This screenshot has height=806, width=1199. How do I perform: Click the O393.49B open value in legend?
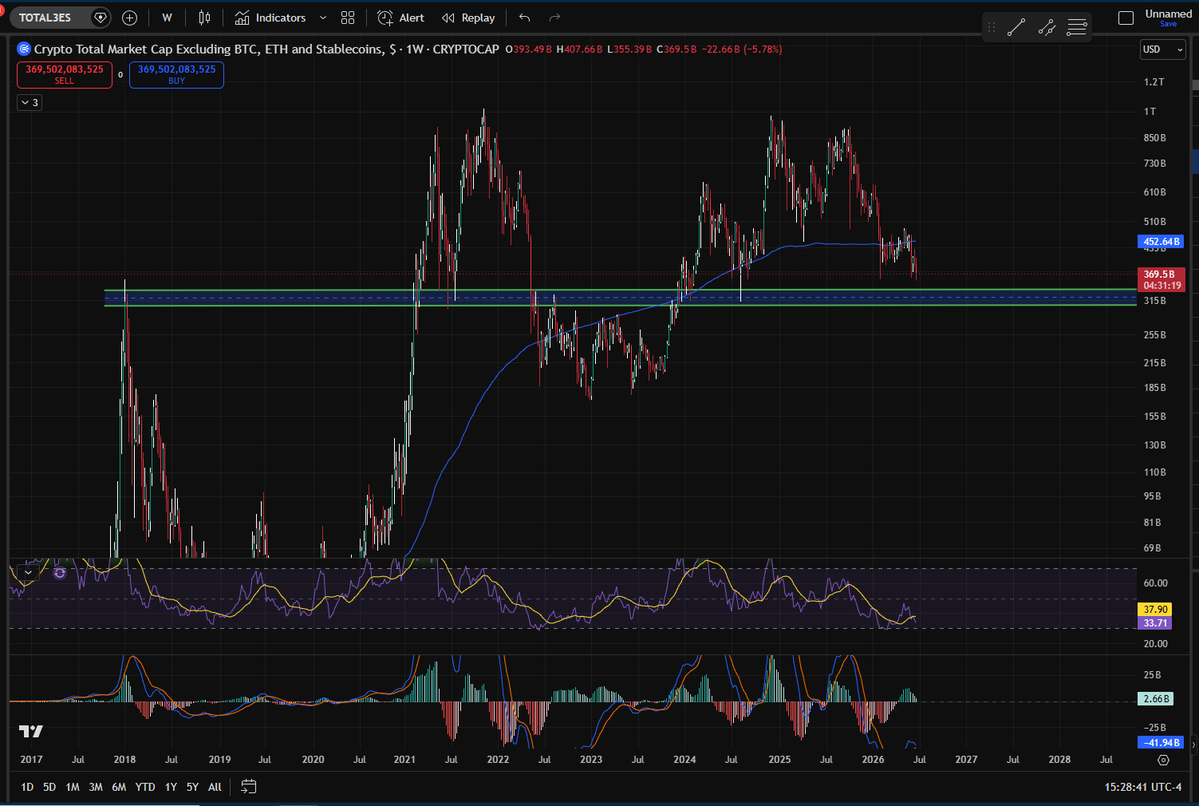tap(528, 49)
